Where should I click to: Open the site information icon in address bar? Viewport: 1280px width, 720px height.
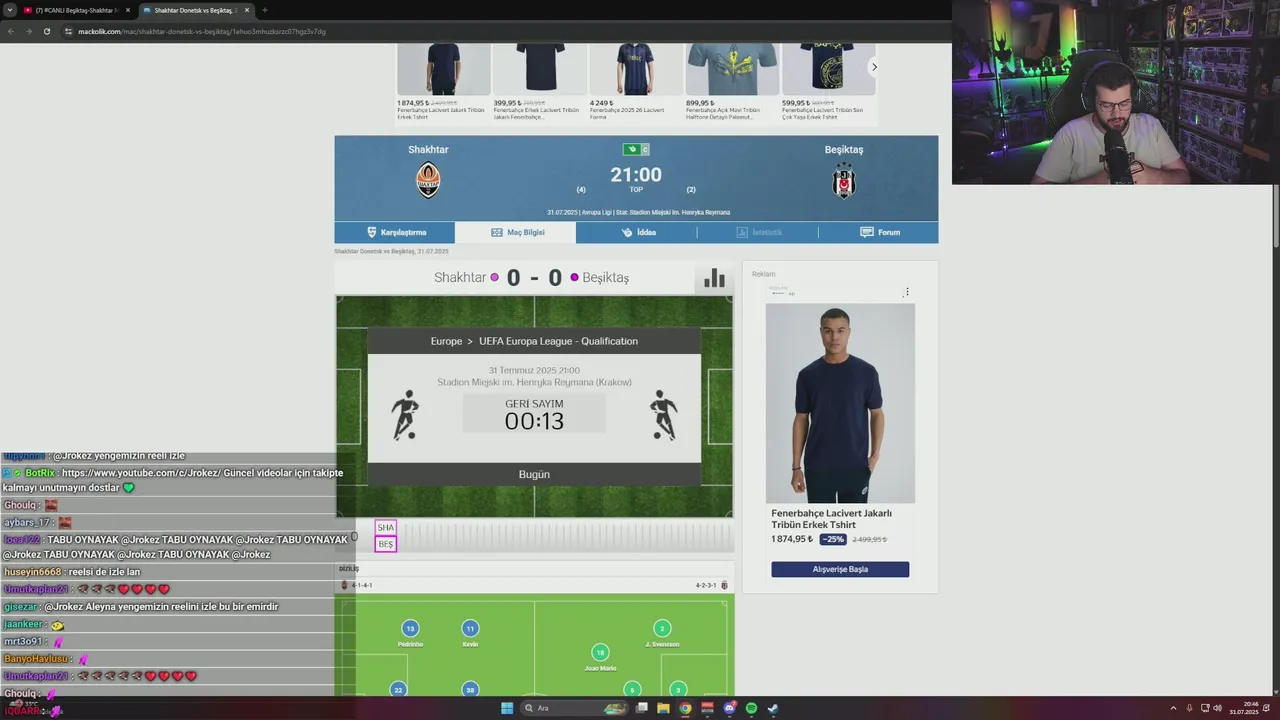tap(69, 31)
